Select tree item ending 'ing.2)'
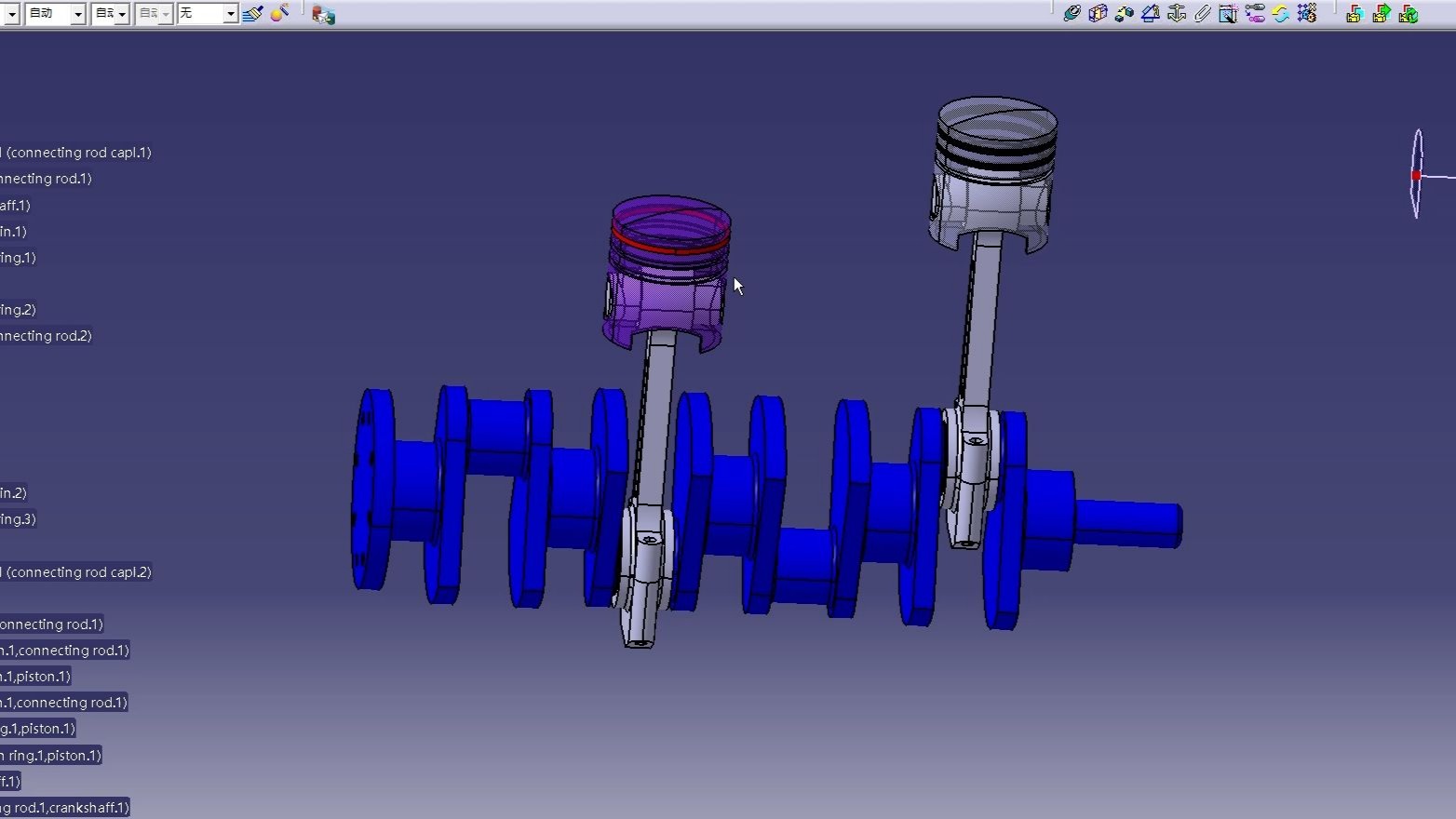 (x=18, y=309)
